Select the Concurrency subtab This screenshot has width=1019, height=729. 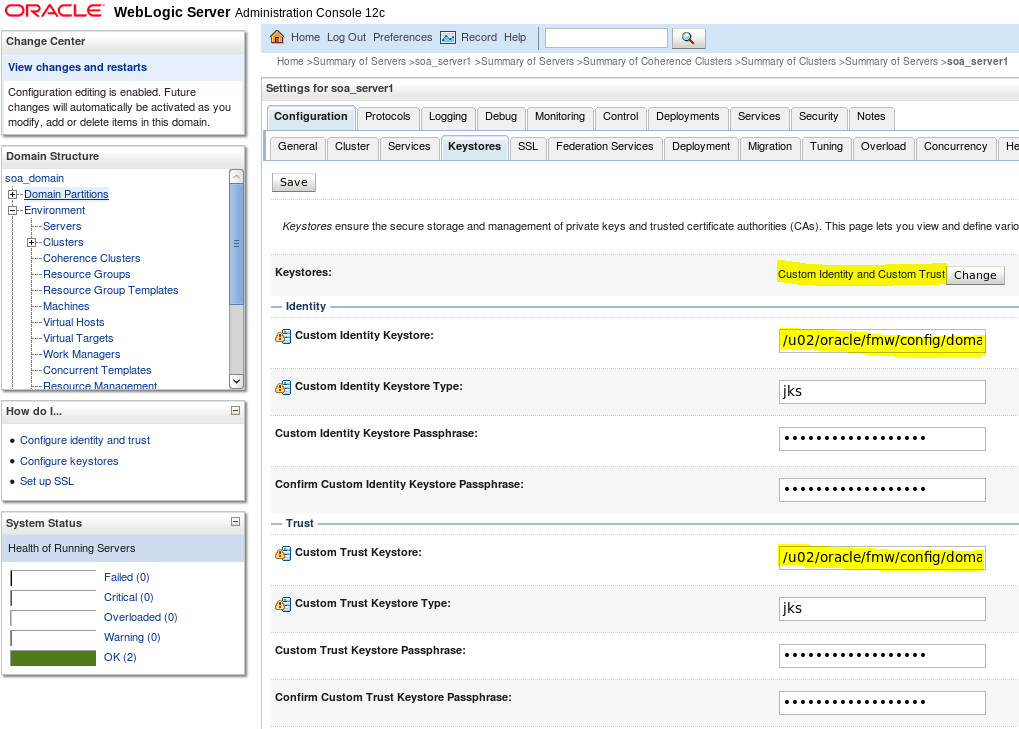(955, 147)
